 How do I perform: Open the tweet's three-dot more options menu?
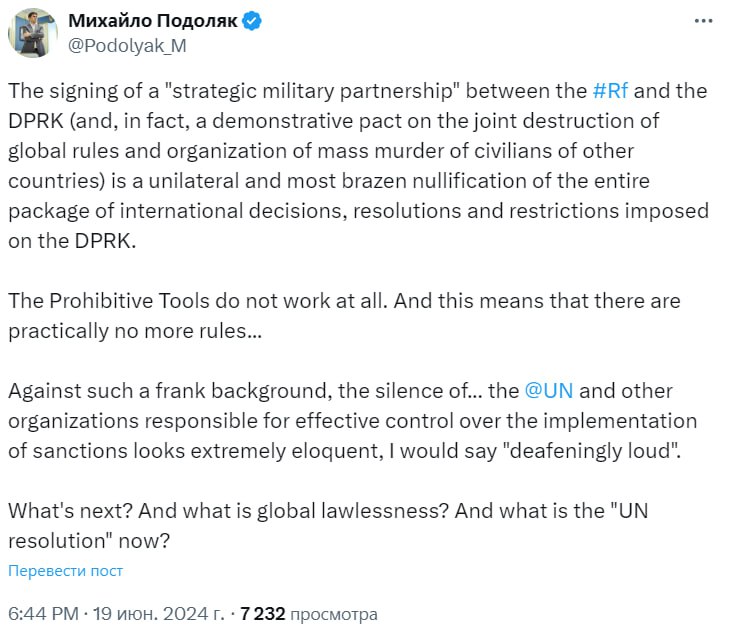click(x=703, y=22)
